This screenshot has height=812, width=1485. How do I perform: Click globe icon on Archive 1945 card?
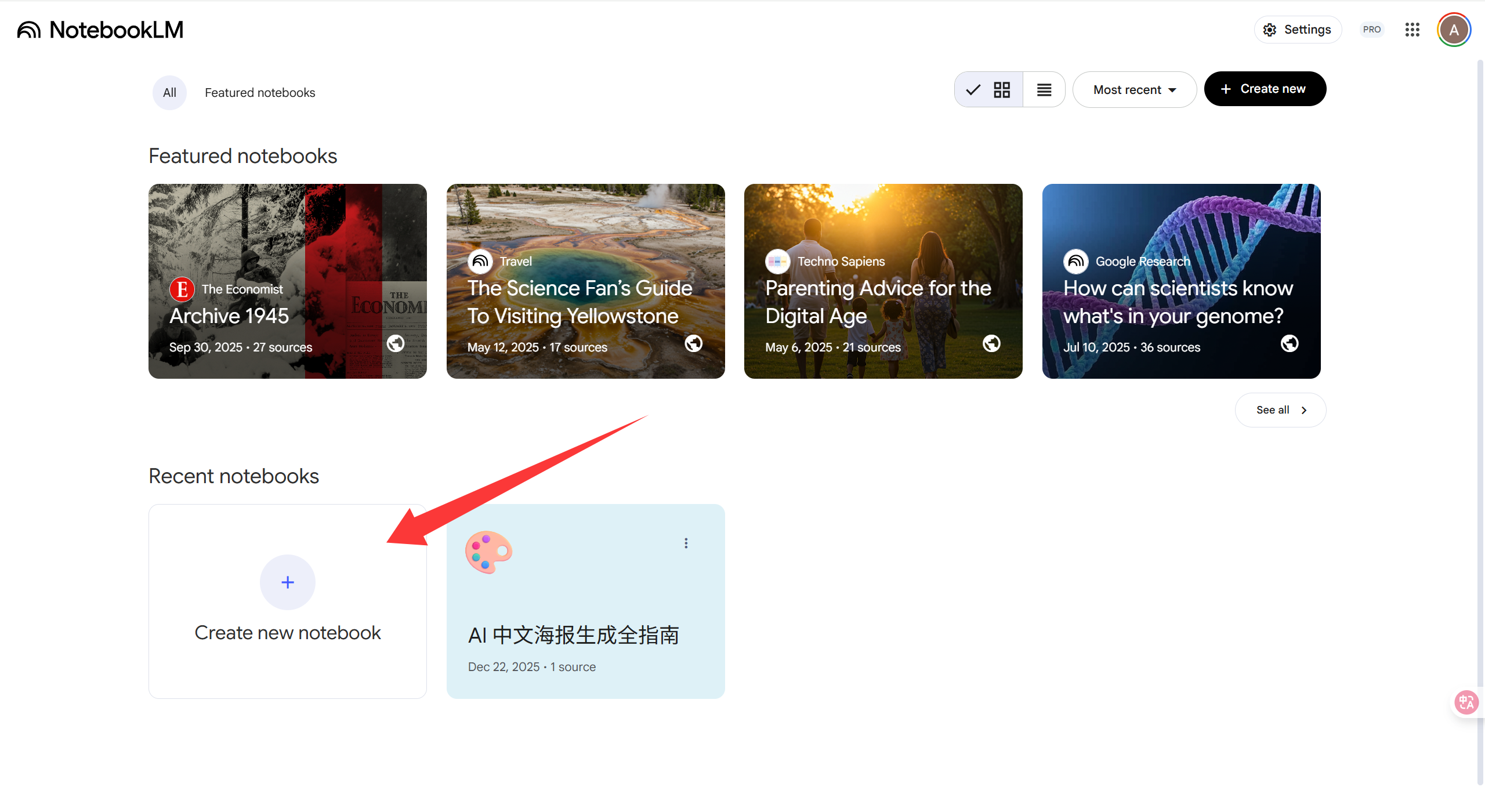[x=396, y=343]
